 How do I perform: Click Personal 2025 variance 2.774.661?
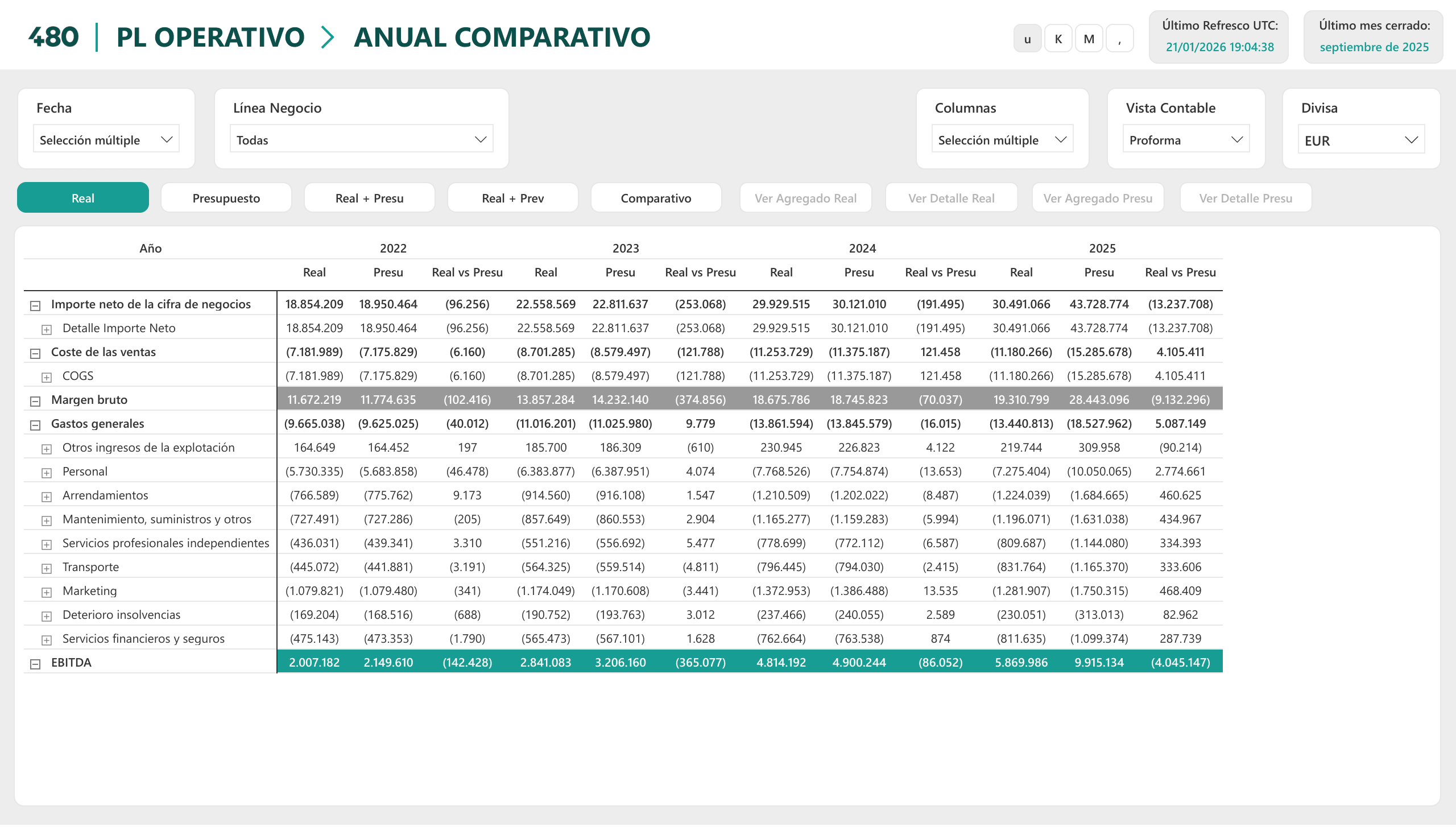pyautogui.click(x=1180, y=472)
